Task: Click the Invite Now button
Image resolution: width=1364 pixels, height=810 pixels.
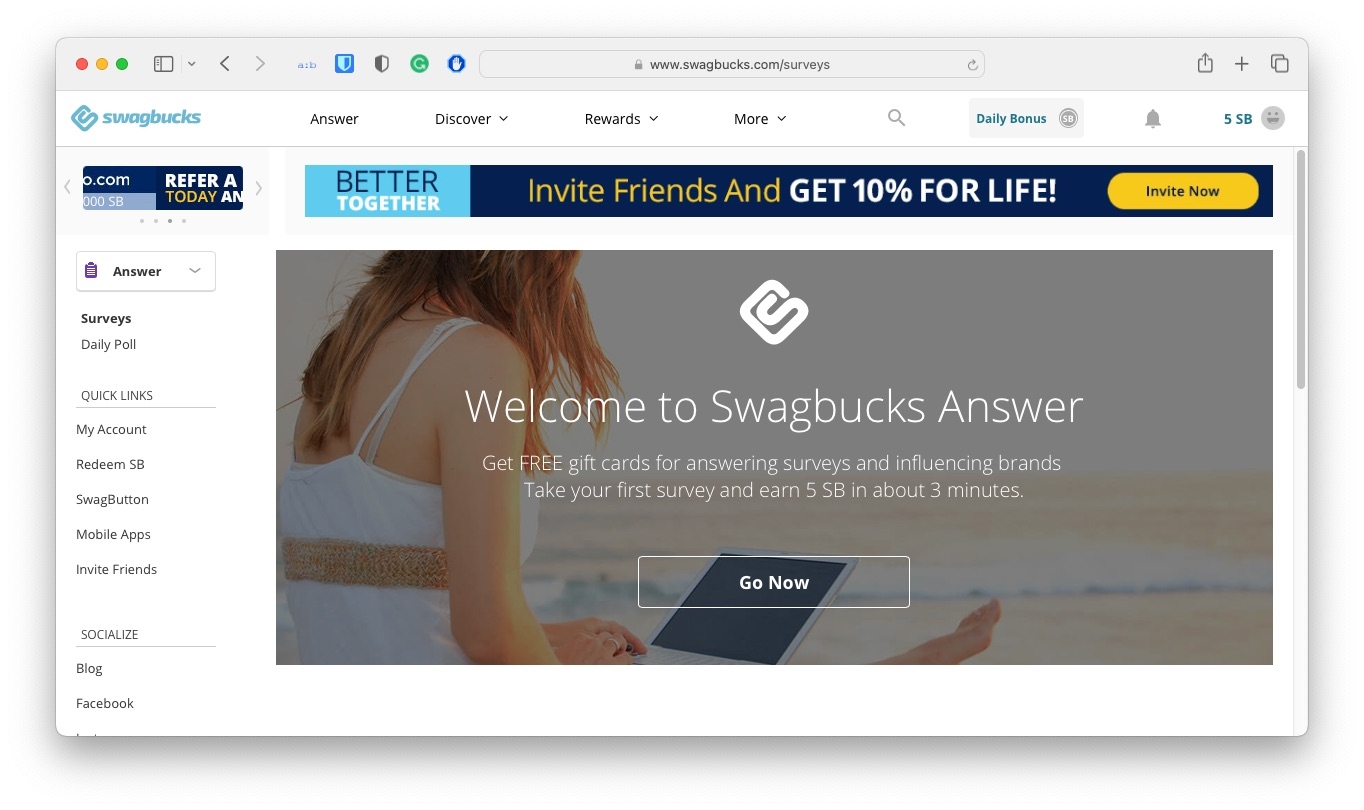Action: (1182, 191)
